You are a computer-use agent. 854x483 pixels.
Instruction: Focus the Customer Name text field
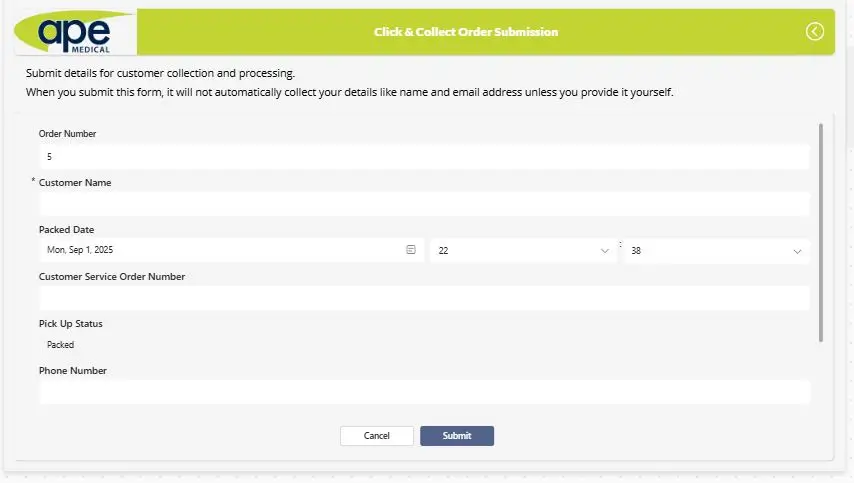point(424,204)
